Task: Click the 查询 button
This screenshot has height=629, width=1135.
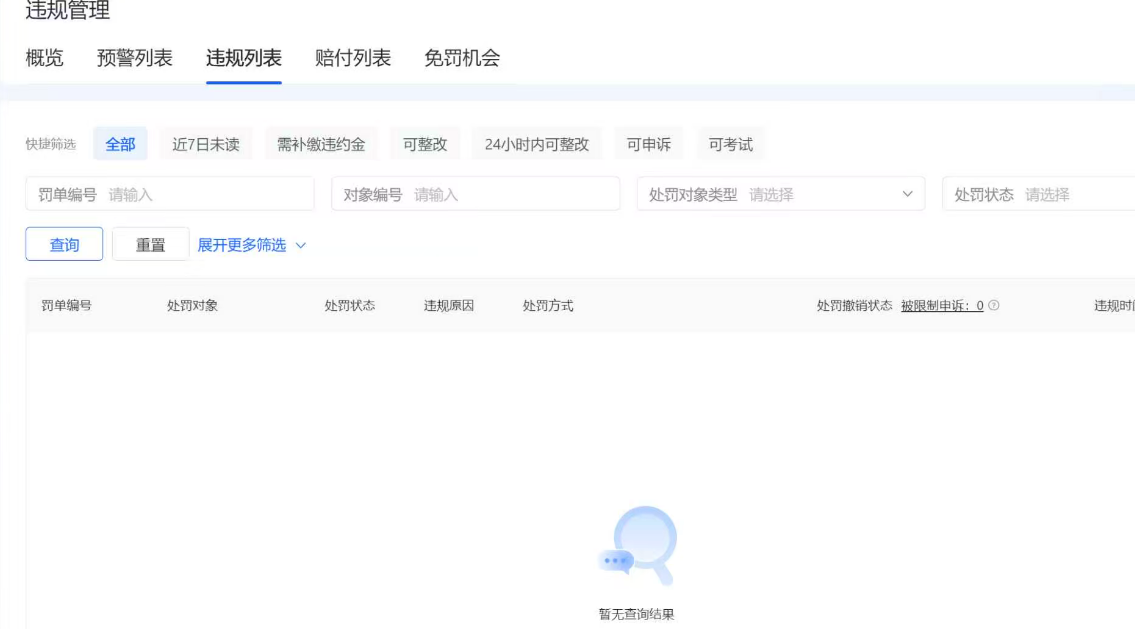Action: click(x=64, y=245)
